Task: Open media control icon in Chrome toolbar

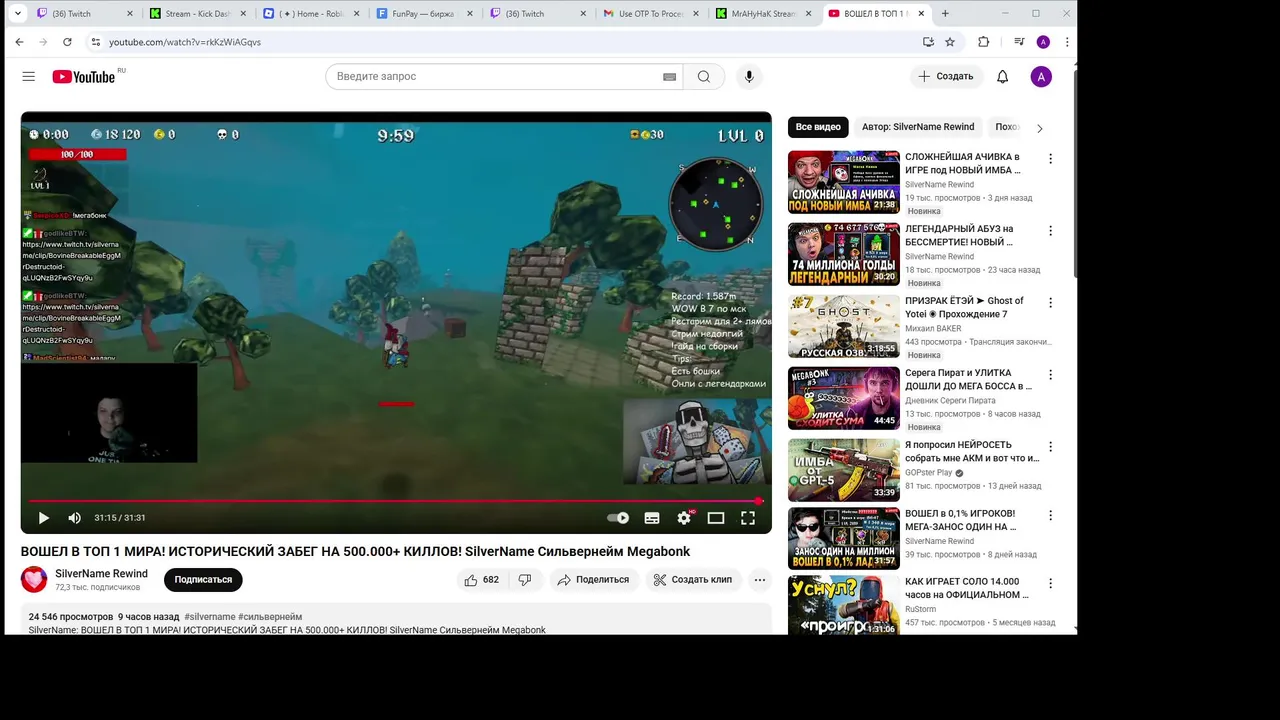Action: tap(1019, 42)
